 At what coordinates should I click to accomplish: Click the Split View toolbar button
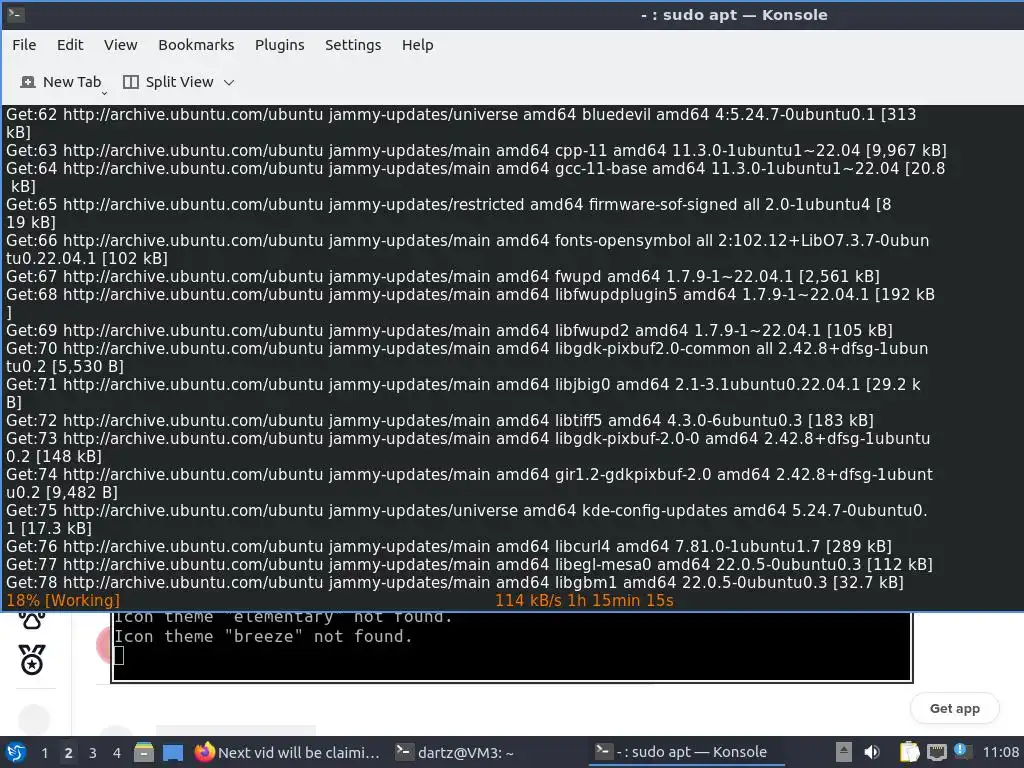click(x=168, y=82)
